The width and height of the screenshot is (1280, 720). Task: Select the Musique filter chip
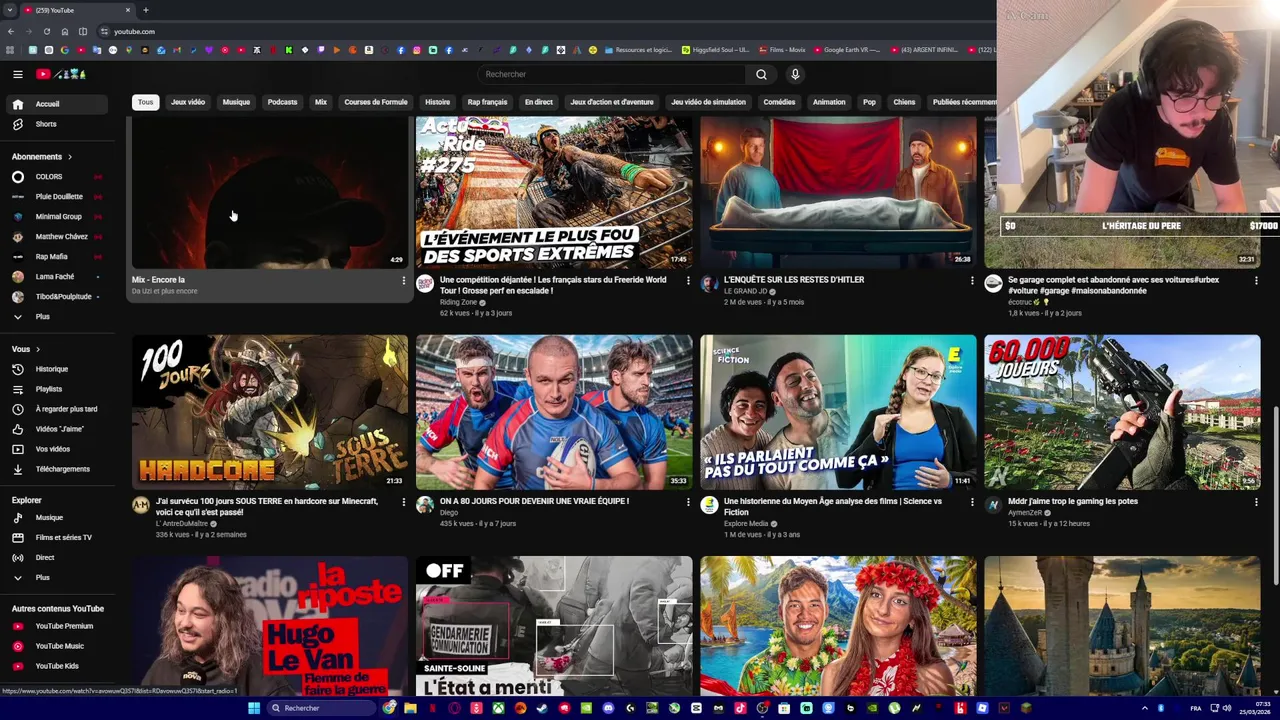point(236,102)
